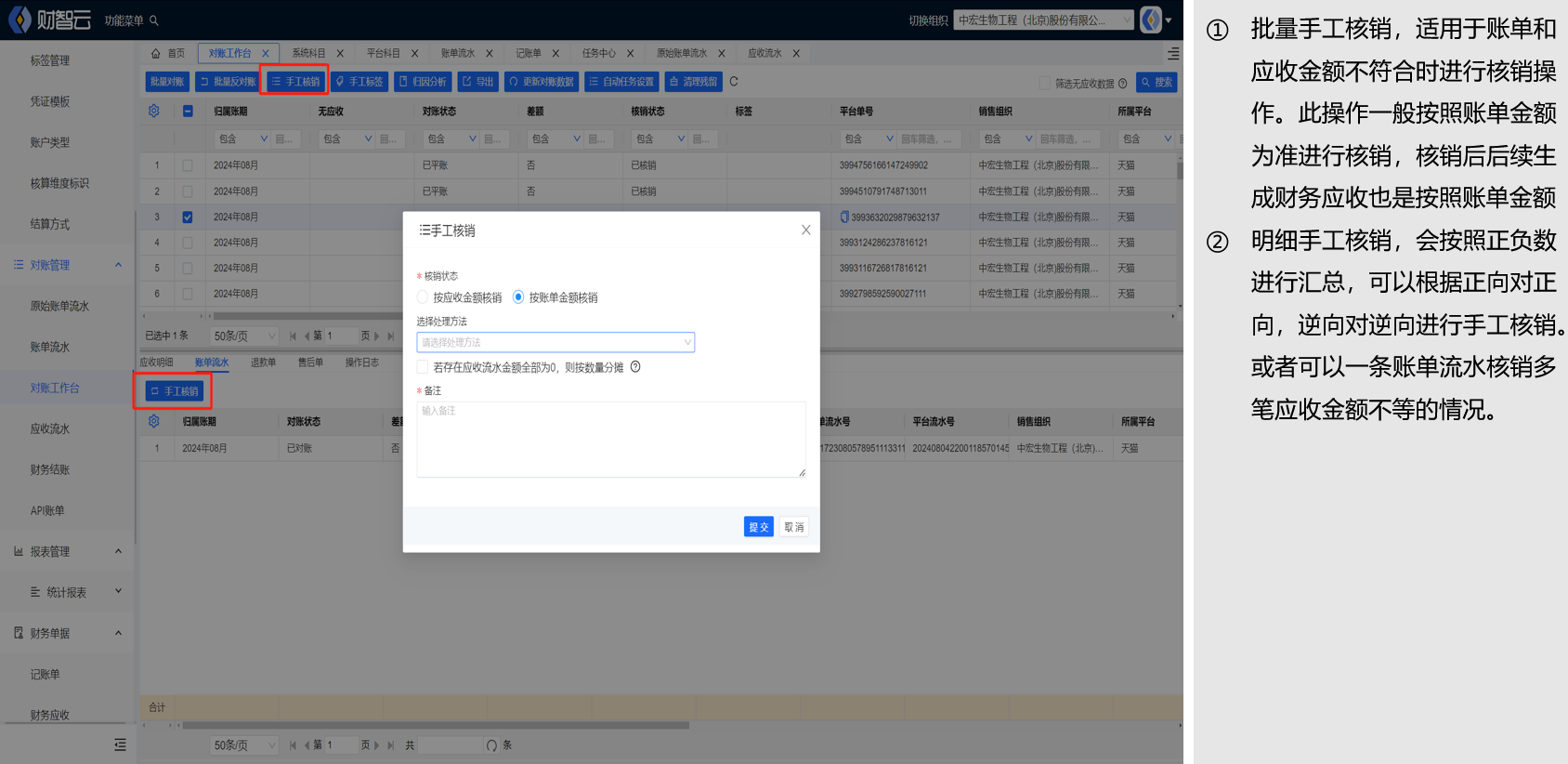Click the 取消 button in dialog
The height and width of the screenshot is (764, 1568).
[794, 527]
